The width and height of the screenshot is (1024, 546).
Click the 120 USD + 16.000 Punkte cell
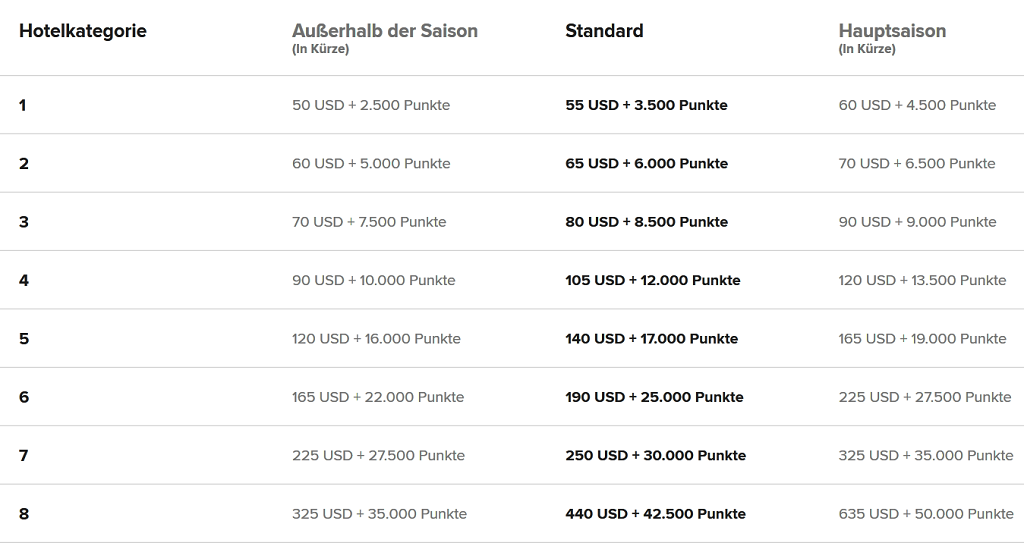376,339
